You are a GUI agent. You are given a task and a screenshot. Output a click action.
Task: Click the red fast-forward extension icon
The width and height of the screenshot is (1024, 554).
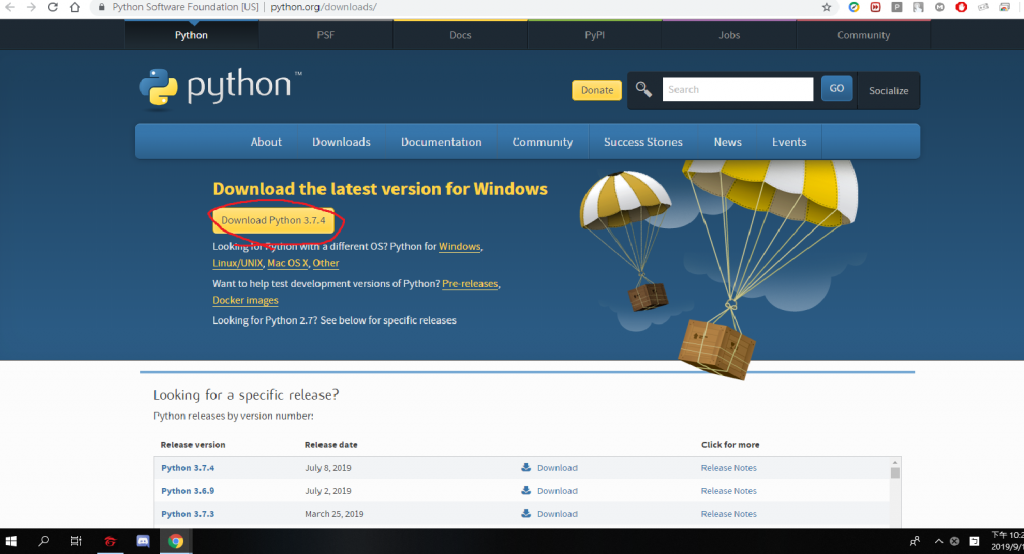[x=875, y=7]
